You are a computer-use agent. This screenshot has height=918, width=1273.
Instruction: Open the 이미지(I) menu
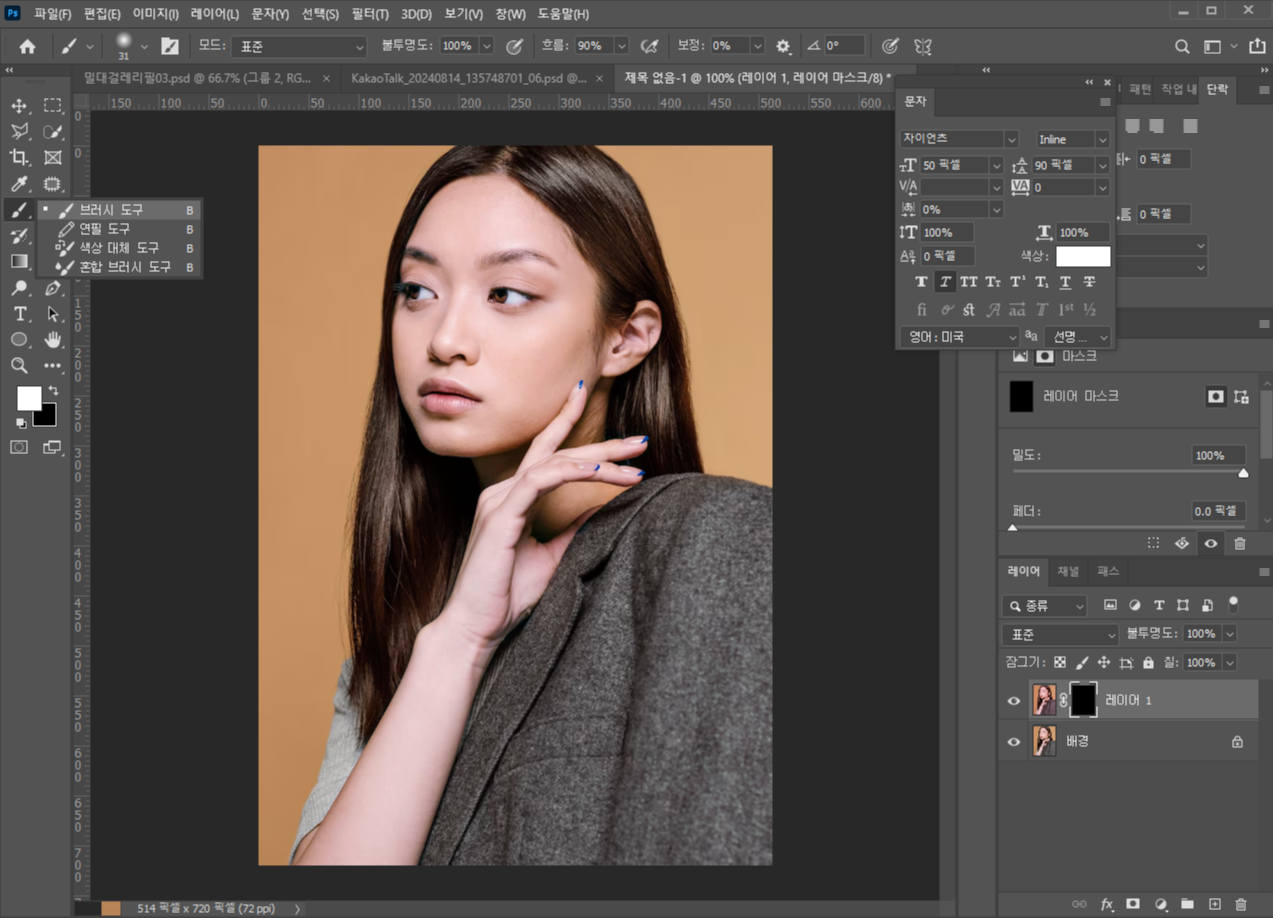pos(156,14)
